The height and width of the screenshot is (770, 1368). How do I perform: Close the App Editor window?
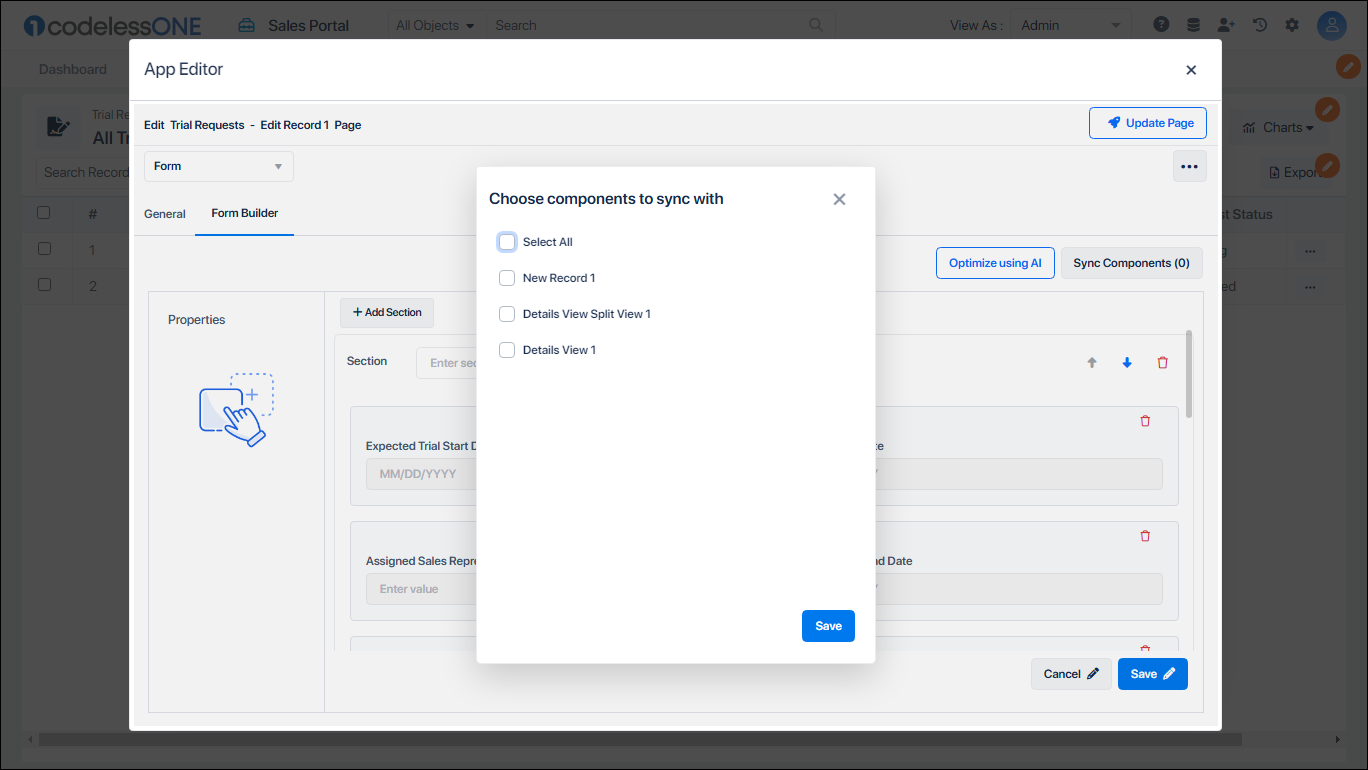[x=1191, y=70]
